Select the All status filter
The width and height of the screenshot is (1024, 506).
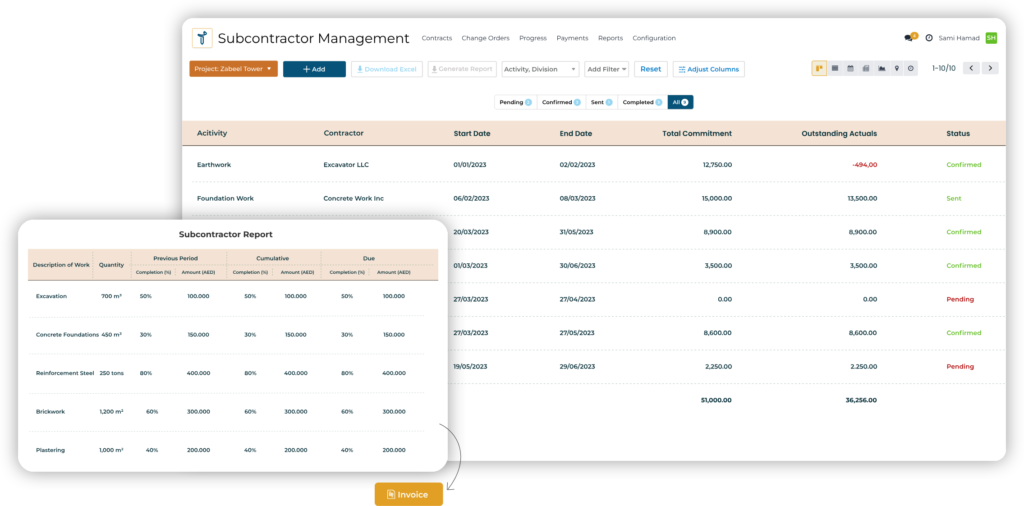tap(680, 102)
